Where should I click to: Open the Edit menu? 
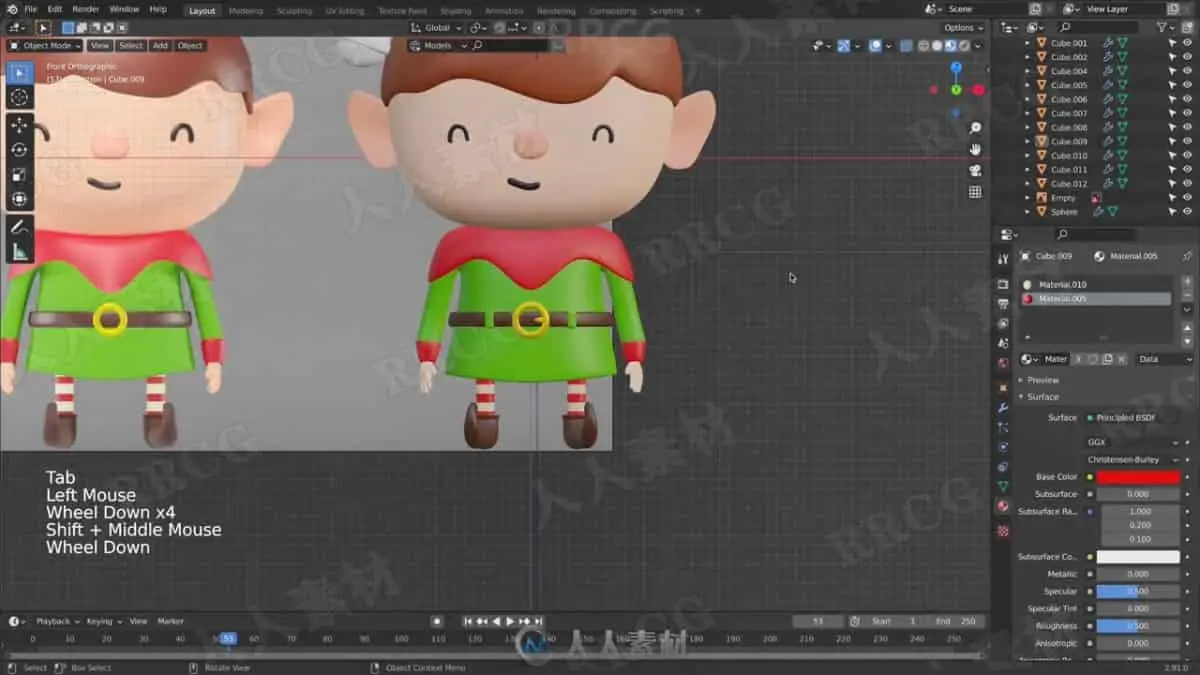[x=55, y=9]
